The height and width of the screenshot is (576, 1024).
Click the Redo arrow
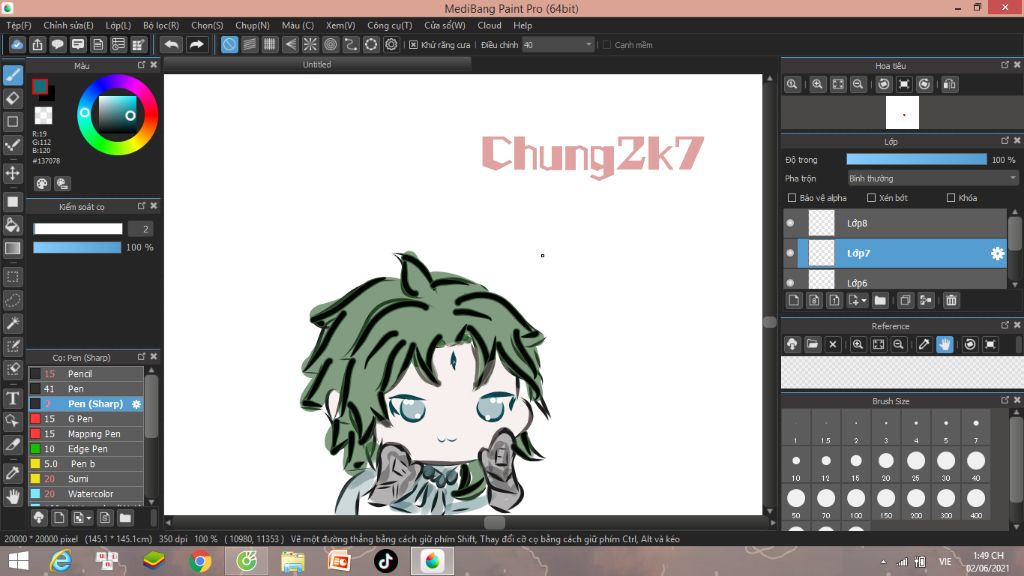(x=196, y=44)
